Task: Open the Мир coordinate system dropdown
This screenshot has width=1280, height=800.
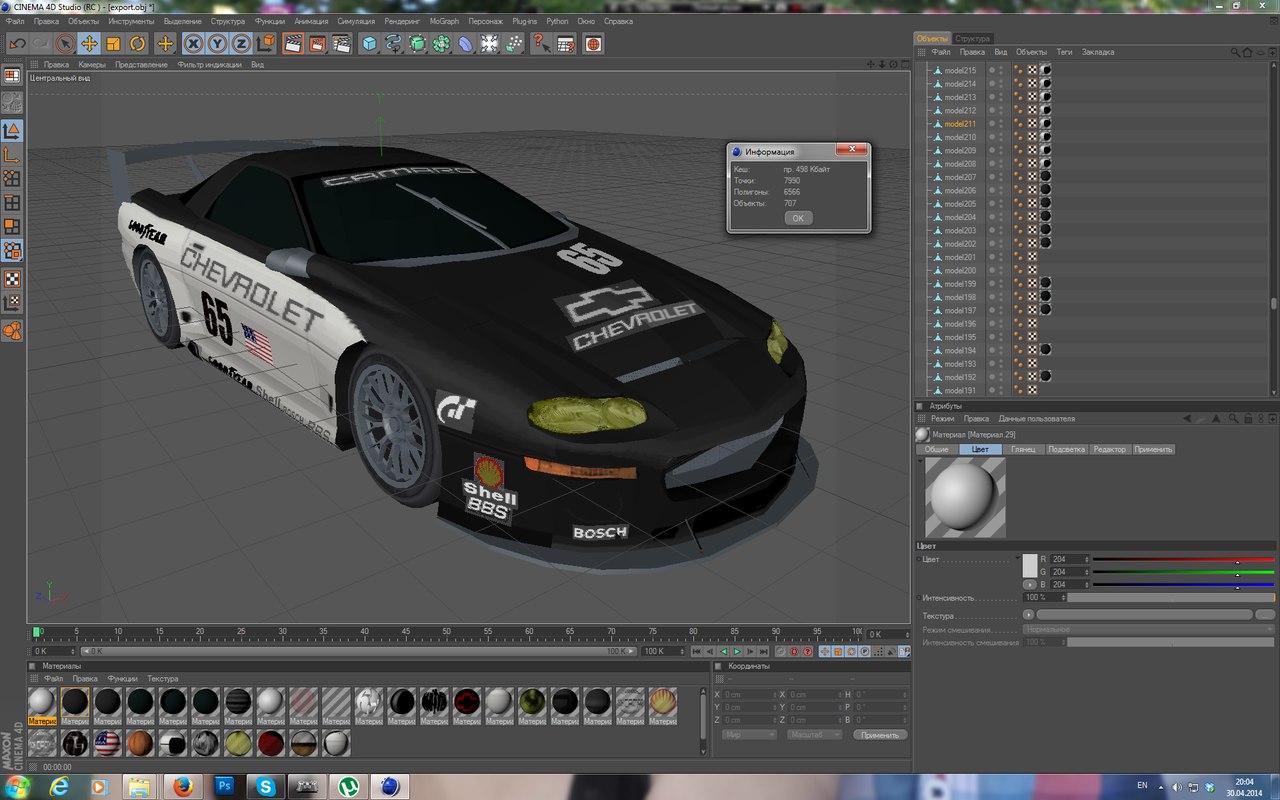Action: pos(748,735)
